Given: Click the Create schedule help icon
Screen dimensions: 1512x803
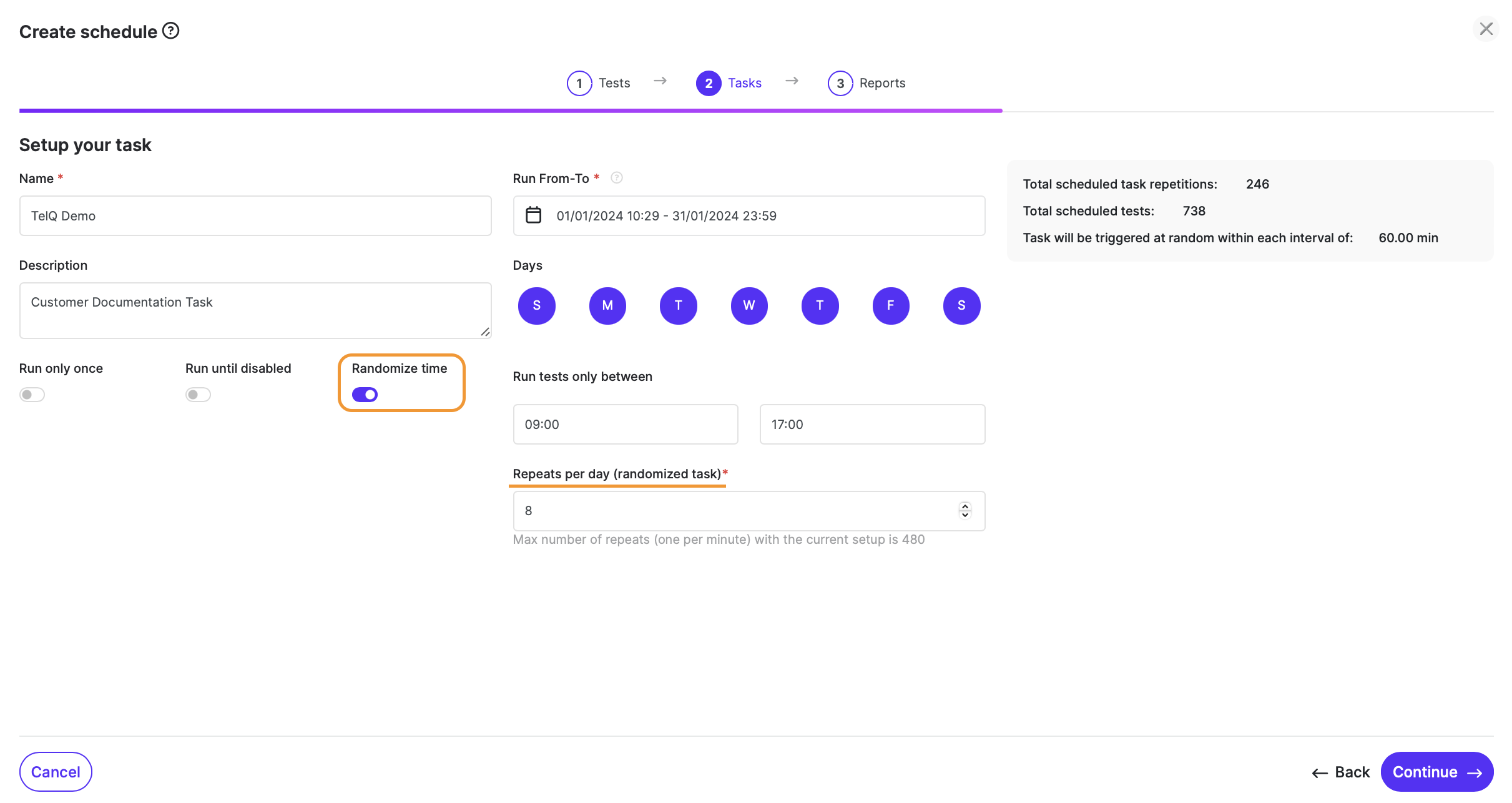Looking at the screenshot, I should [170, 31].
